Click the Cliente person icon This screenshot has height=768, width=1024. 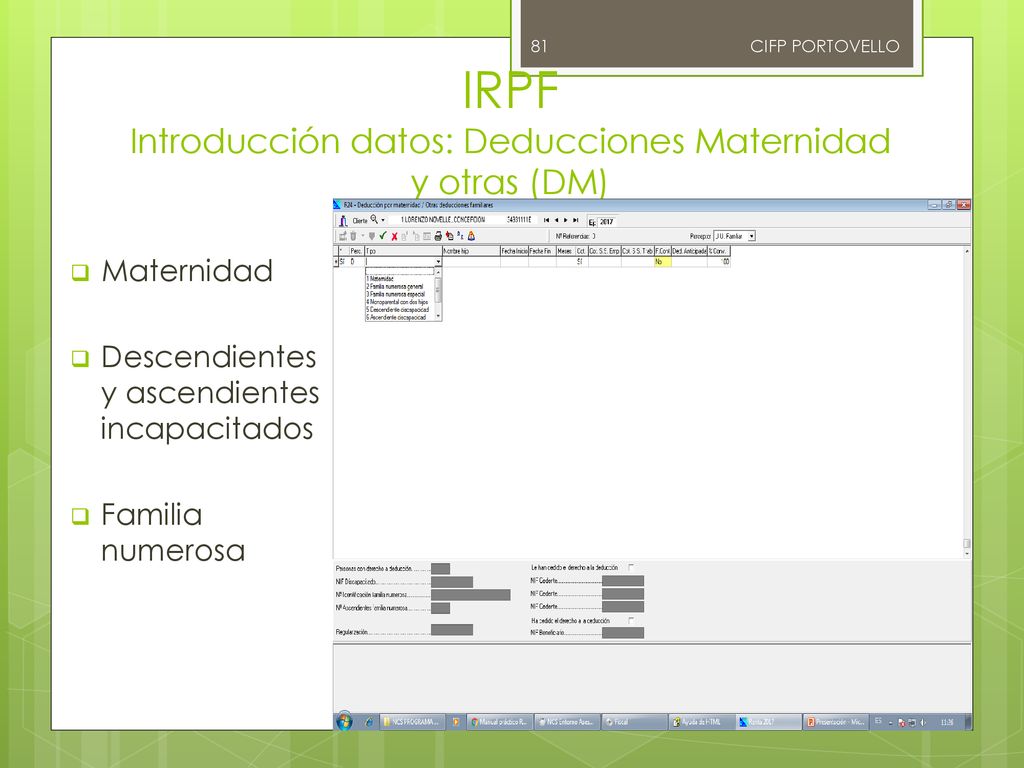pyautogui.click(x=343, y=221)
